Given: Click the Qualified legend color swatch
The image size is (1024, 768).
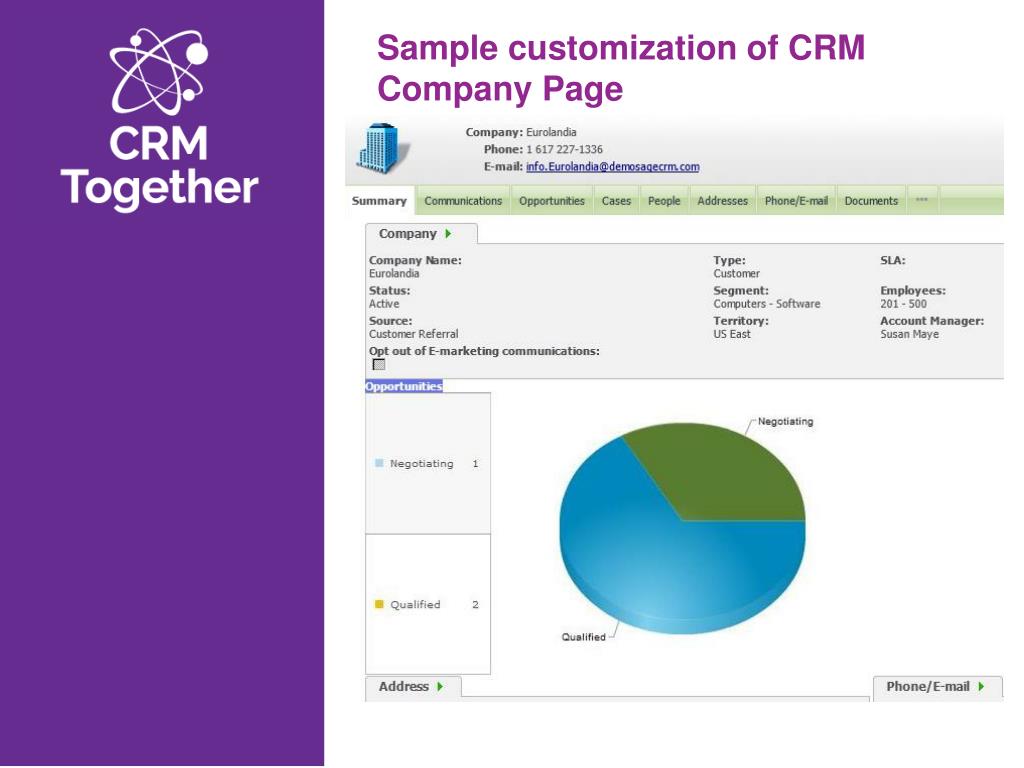Looking at the screenshot, I should pyautogui.click(x=379, y=604).
